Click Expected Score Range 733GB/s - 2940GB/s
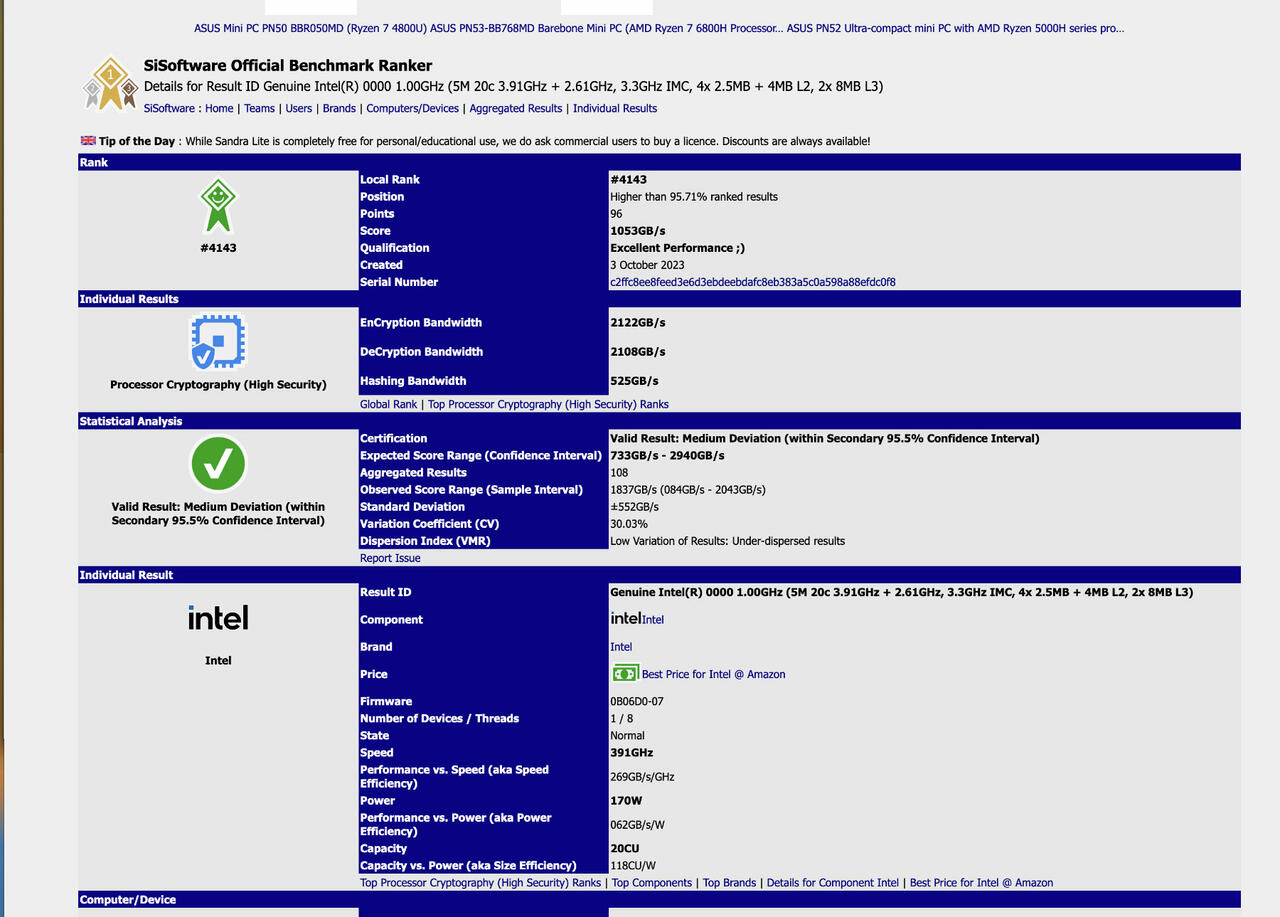 (667, 456)
